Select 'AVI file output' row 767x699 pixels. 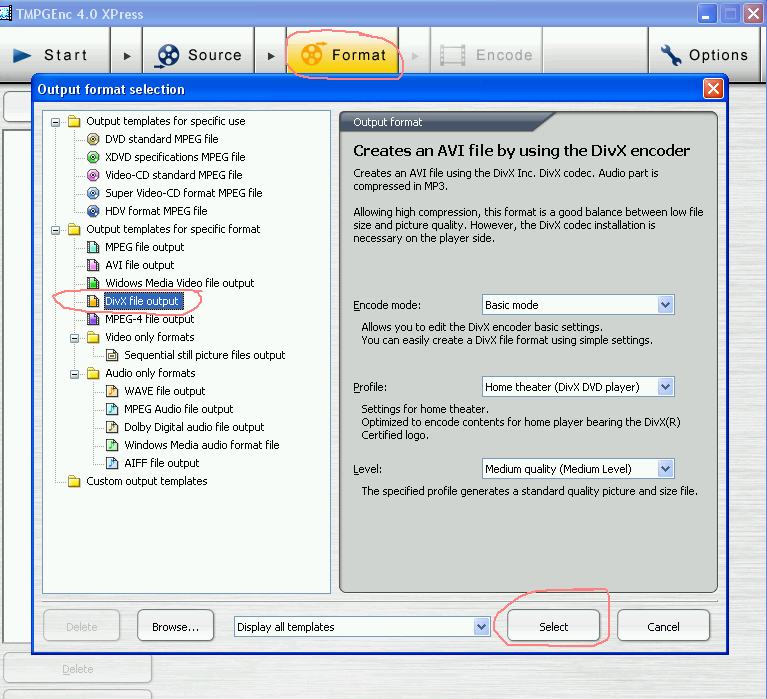[139, 265]
